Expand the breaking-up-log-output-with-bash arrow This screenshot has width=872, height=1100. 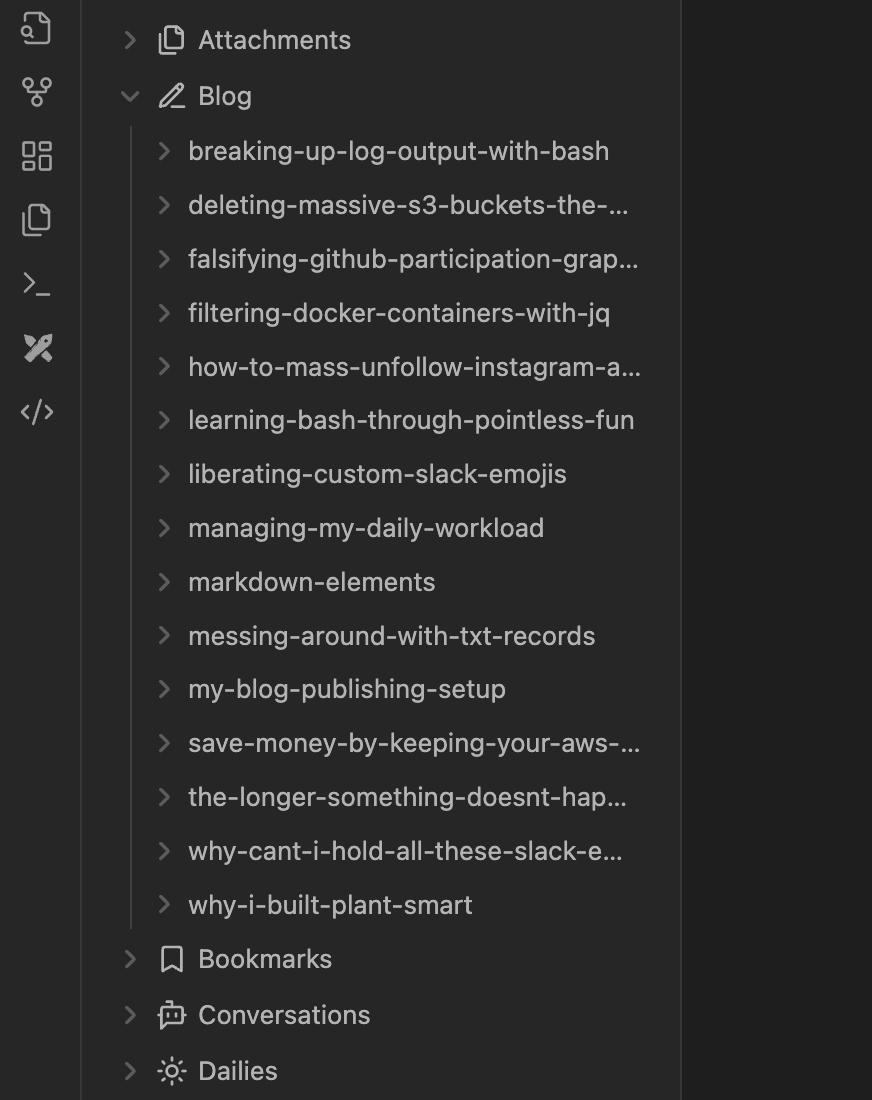(x=164, y=151)
